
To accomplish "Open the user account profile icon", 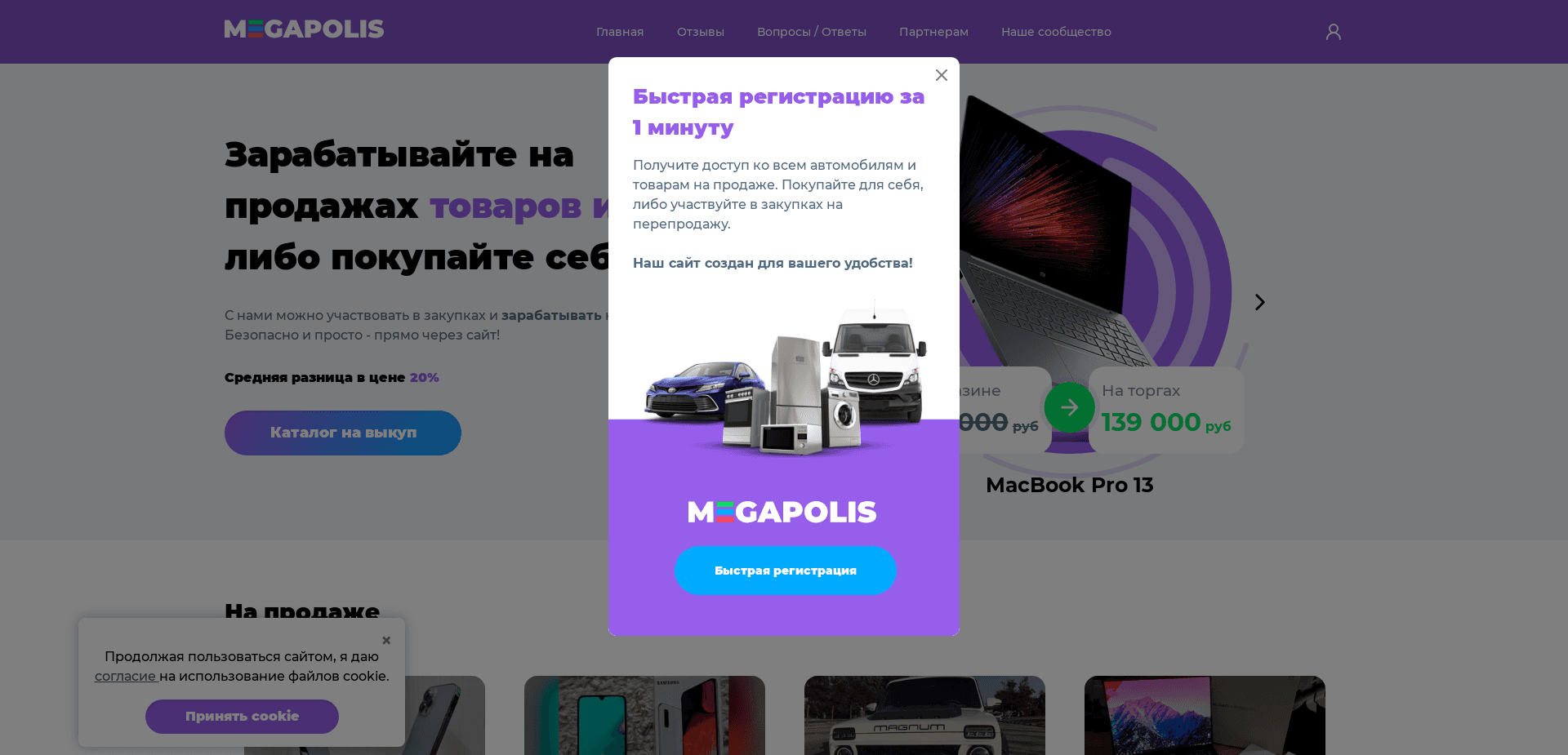I will pos(1333,32).
